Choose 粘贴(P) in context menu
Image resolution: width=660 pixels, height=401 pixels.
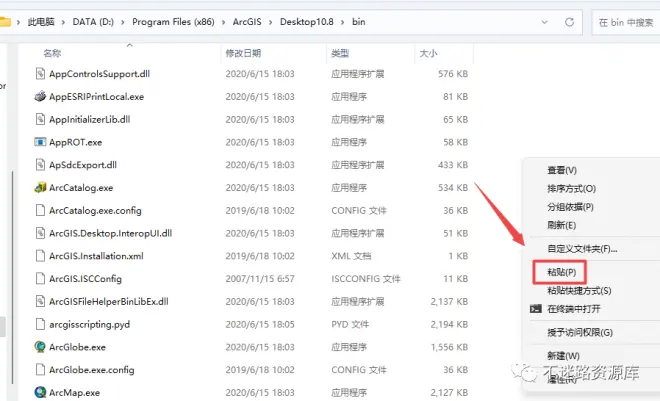[x=562, y=272]
